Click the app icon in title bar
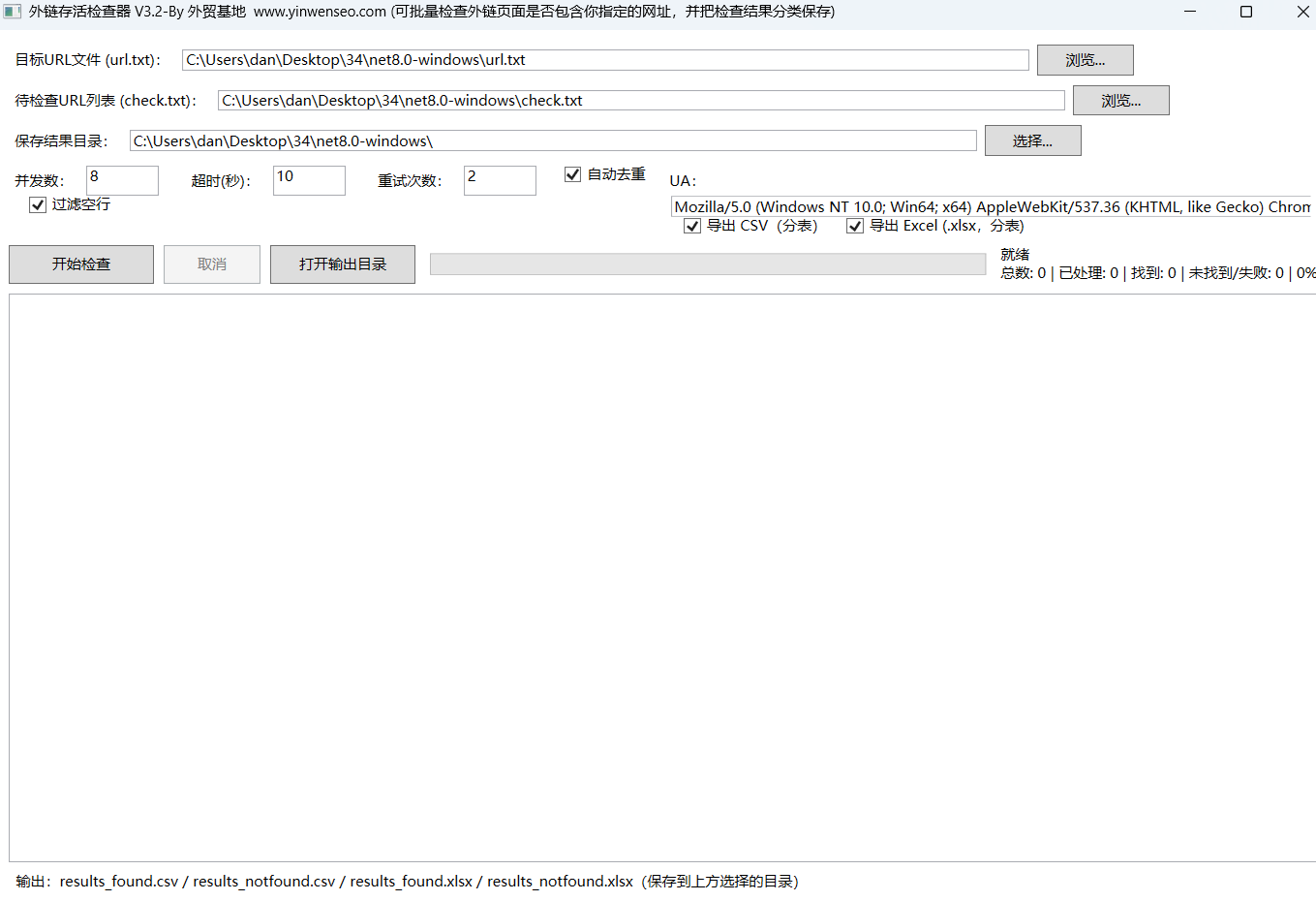Viewport: 1316px width, 901px height. pyautogui.click(x=13, y=12)
